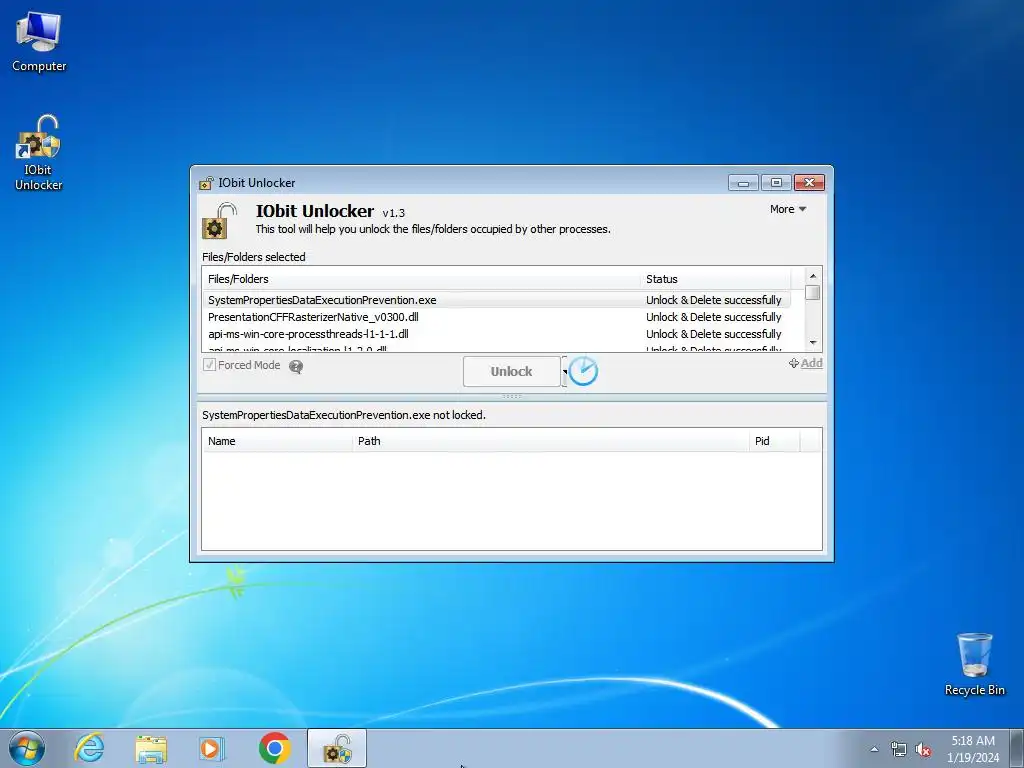The height and width of the screenshot is (768, 1024).
Task: Click the title bar padlock icon
Action: (206, 183)
